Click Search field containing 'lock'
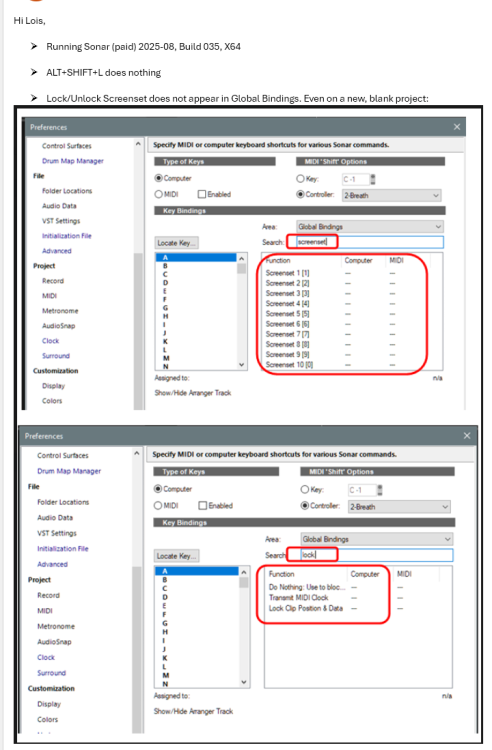Screen dimensions: 492x750 377,555
